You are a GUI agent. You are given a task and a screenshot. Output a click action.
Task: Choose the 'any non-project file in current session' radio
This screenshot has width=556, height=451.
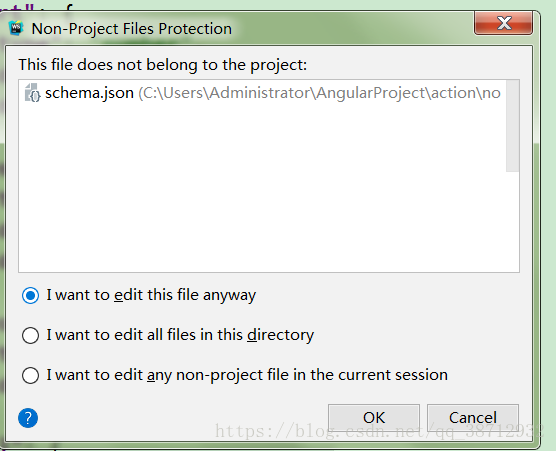(x=30, y=375)
